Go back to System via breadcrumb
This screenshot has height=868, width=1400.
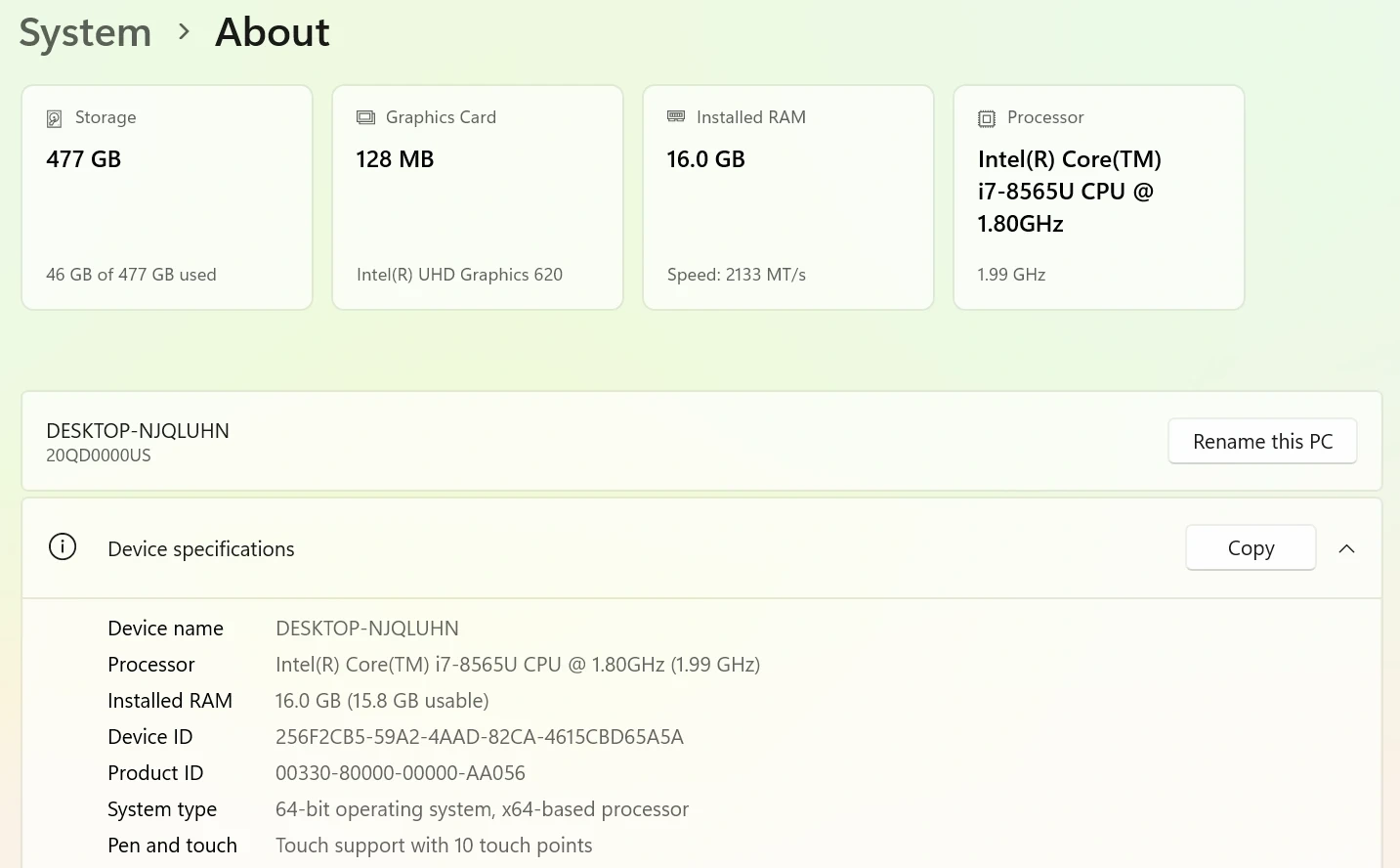[x=86, y=32]
